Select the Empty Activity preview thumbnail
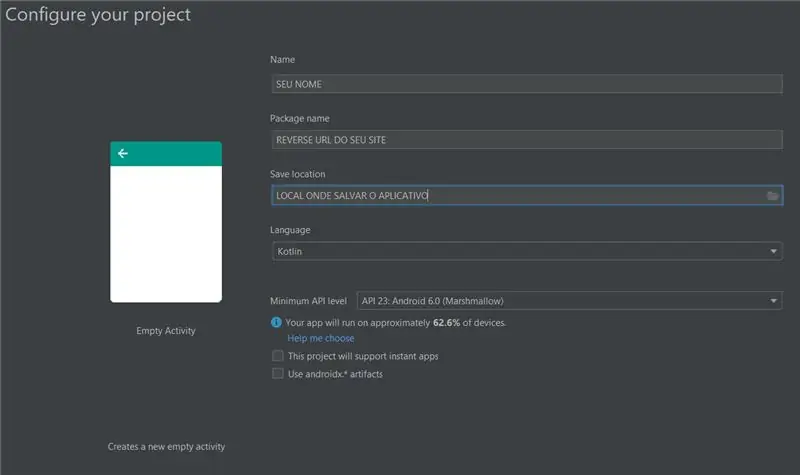Screen dimensions: 800x475 point(166,222)
